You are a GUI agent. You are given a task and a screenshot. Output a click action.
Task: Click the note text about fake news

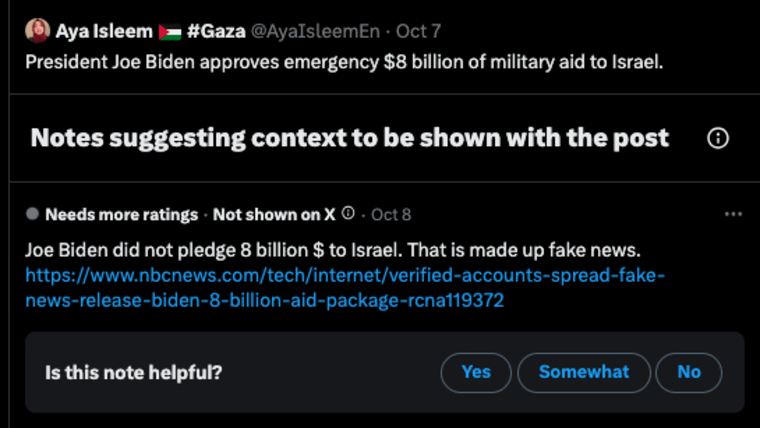pos(333,250)
